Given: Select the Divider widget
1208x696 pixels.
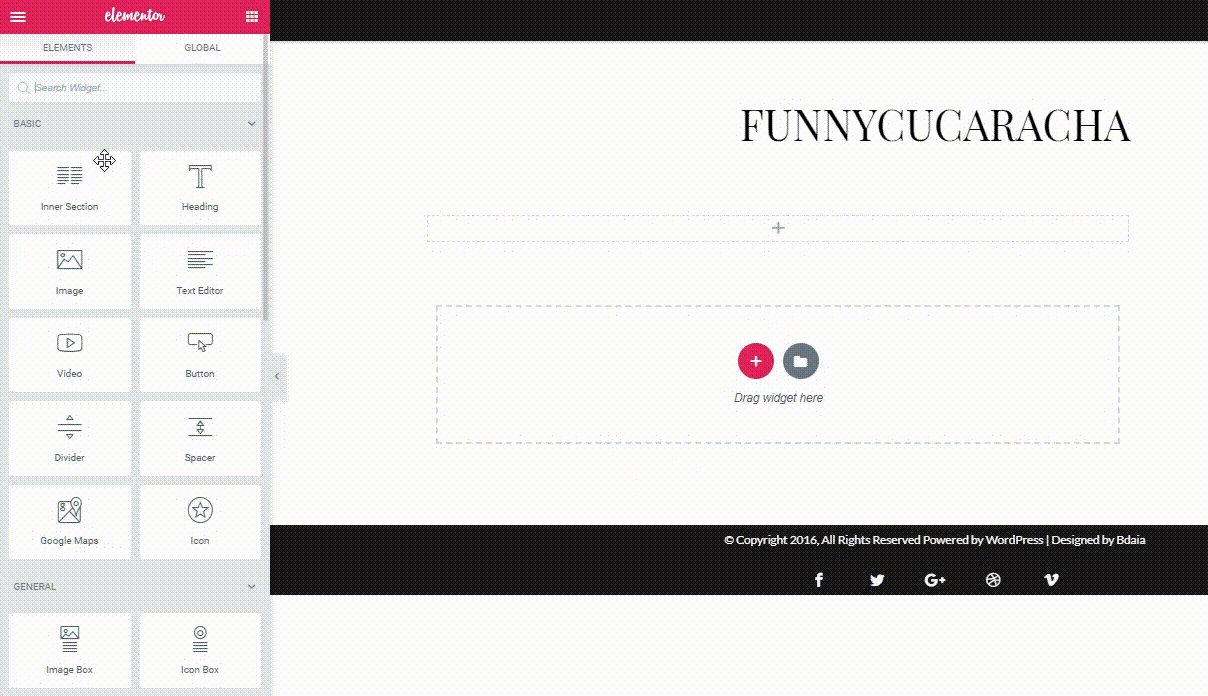Looking at the screenshot, I should click(x=70, y=438).
